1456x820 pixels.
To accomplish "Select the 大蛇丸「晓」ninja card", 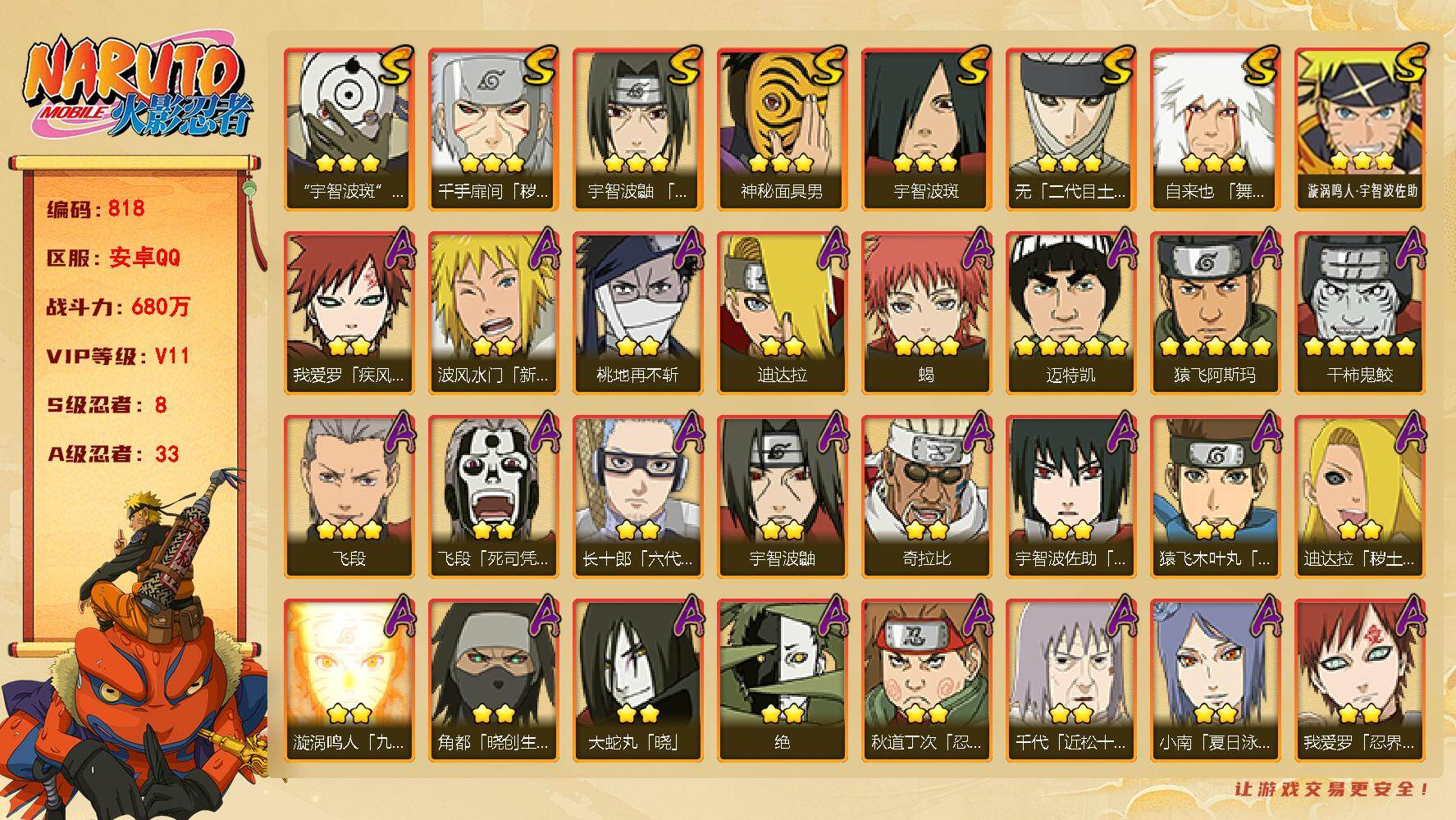I will [x=637, y=680].
